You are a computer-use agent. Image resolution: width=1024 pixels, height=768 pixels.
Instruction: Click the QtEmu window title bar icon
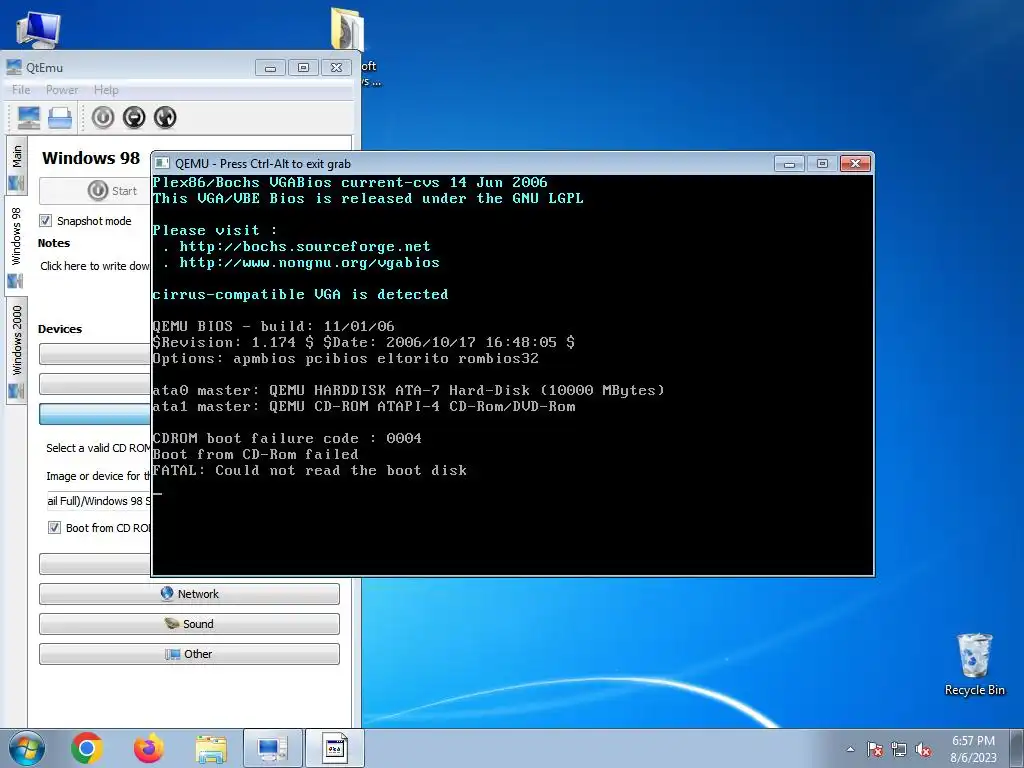[14, 67]
